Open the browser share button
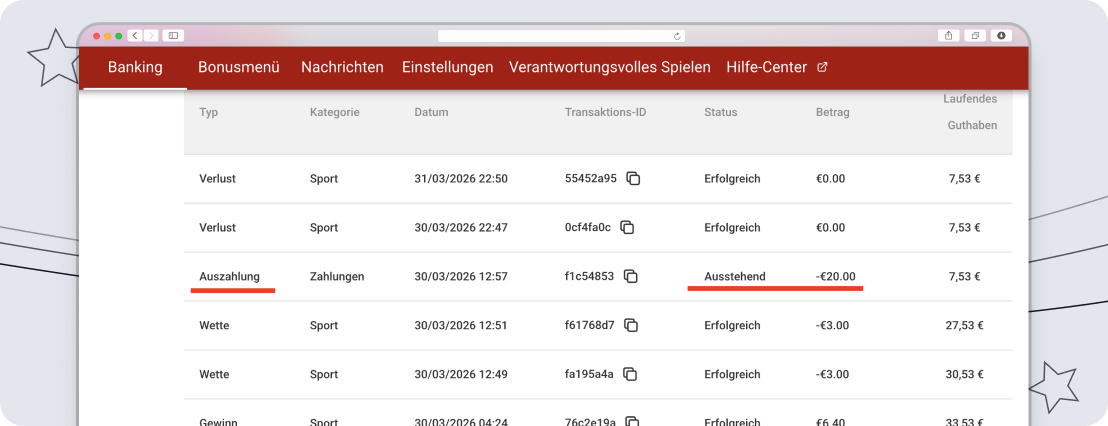The height and width of the screenshot is (426, 1108). coord(949,35)
